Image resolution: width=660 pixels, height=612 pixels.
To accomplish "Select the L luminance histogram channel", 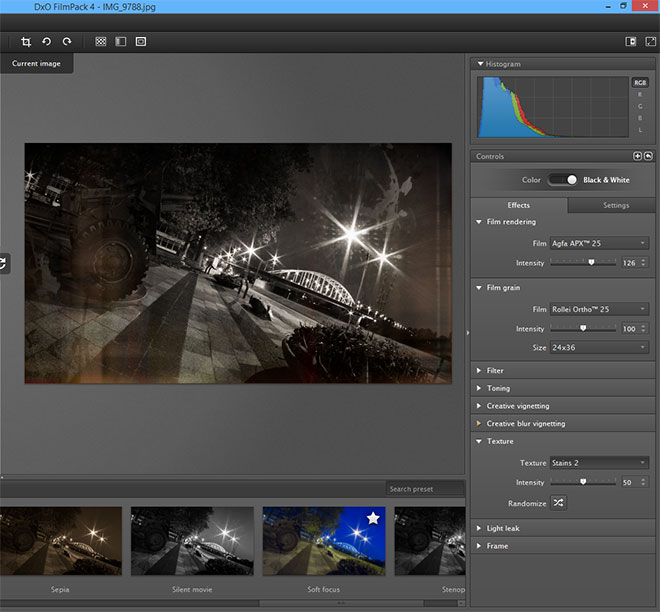I will (x=640, y=130).
